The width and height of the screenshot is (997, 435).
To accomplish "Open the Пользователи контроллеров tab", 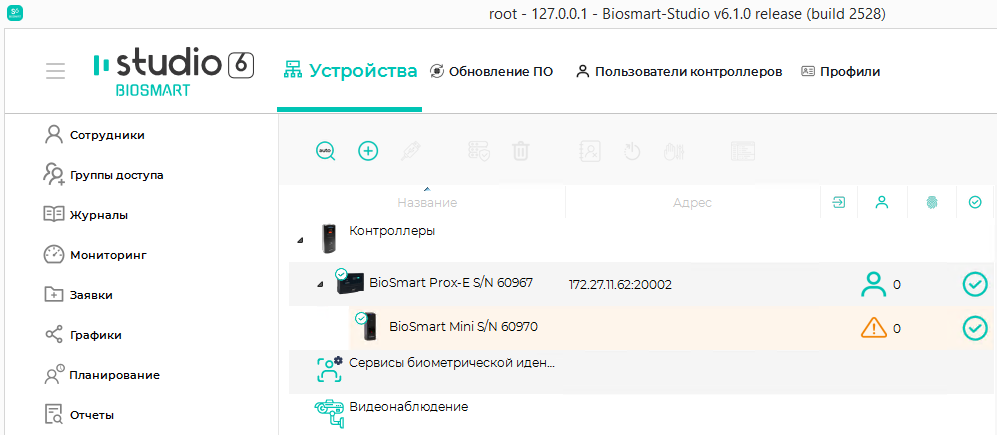I will click(x=679, y=71).
